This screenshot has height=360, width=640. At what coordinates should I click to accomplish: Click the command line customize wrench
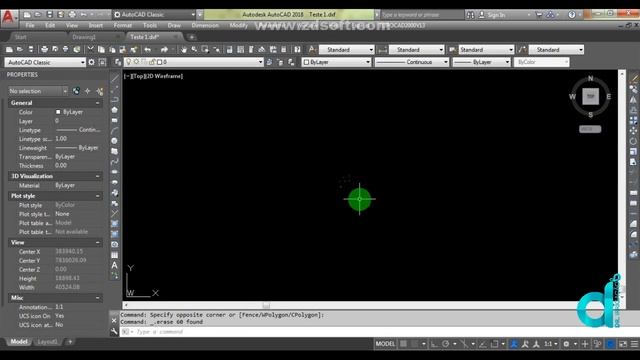(114, 332)
